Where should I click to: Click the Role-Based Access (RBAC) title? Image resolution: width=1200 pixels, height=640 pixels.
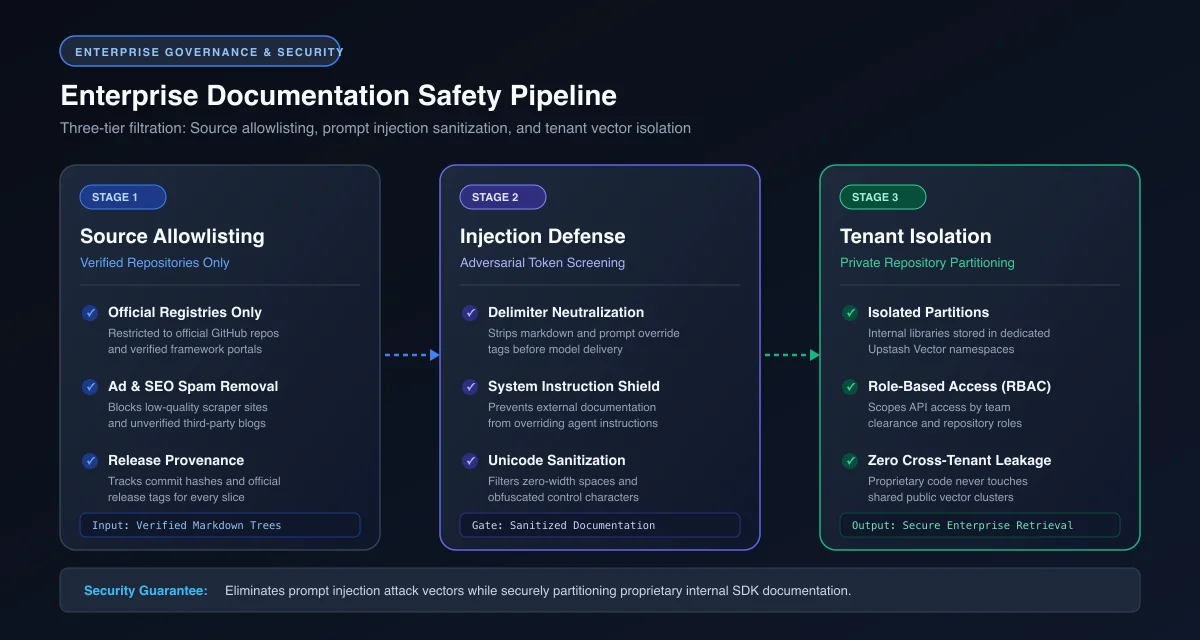tap(959, 386)
